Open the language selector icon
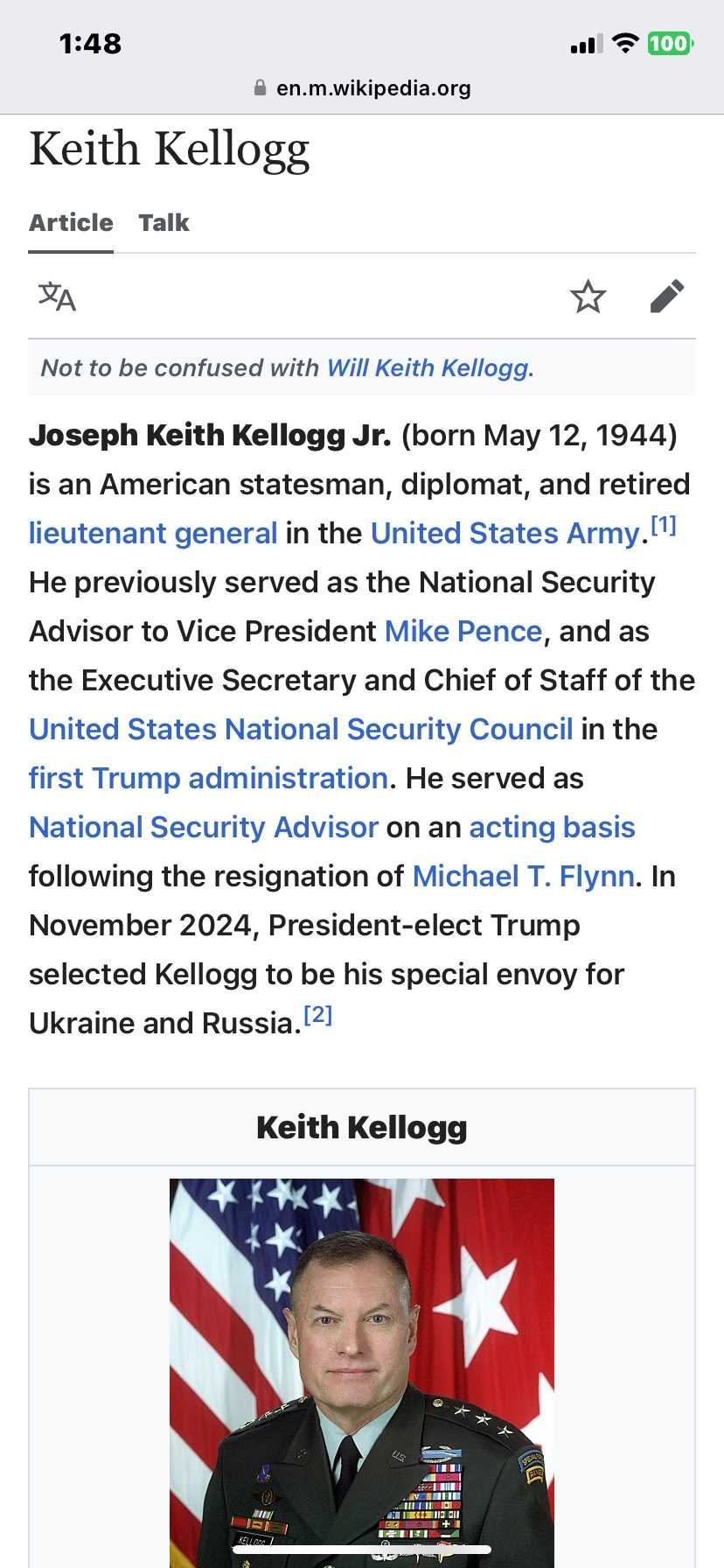This screenshot has height=1568, width=724. [57, 297]
